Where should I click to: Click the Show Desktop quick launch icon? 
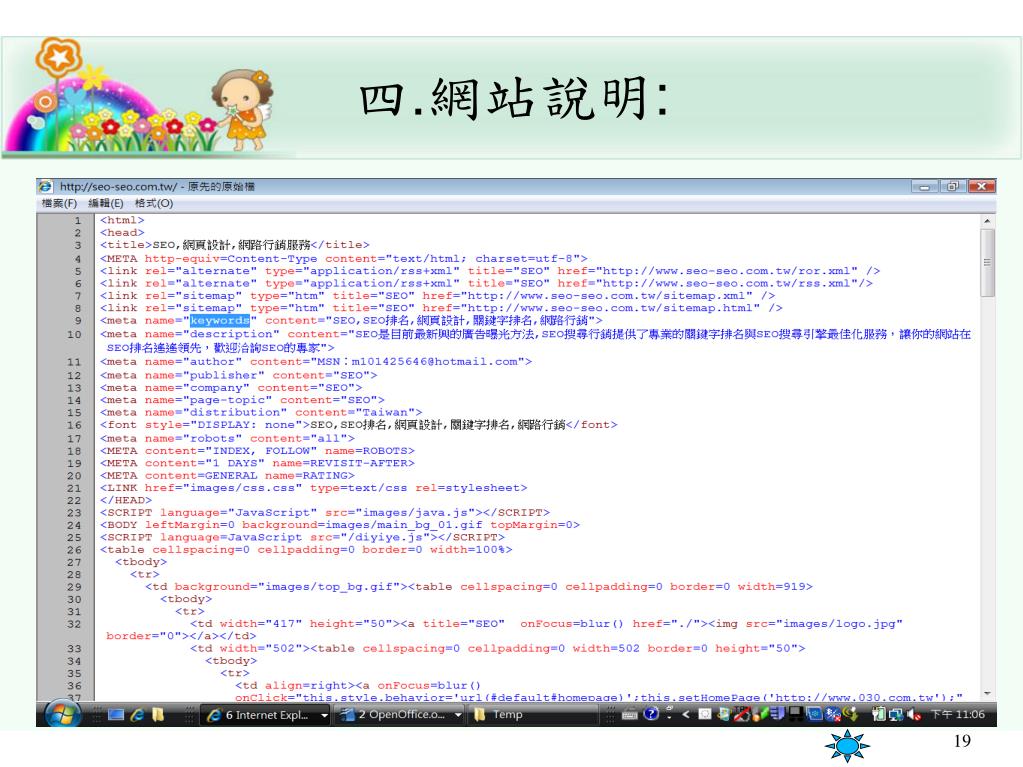pyautogui.click(x=115, y=715)
